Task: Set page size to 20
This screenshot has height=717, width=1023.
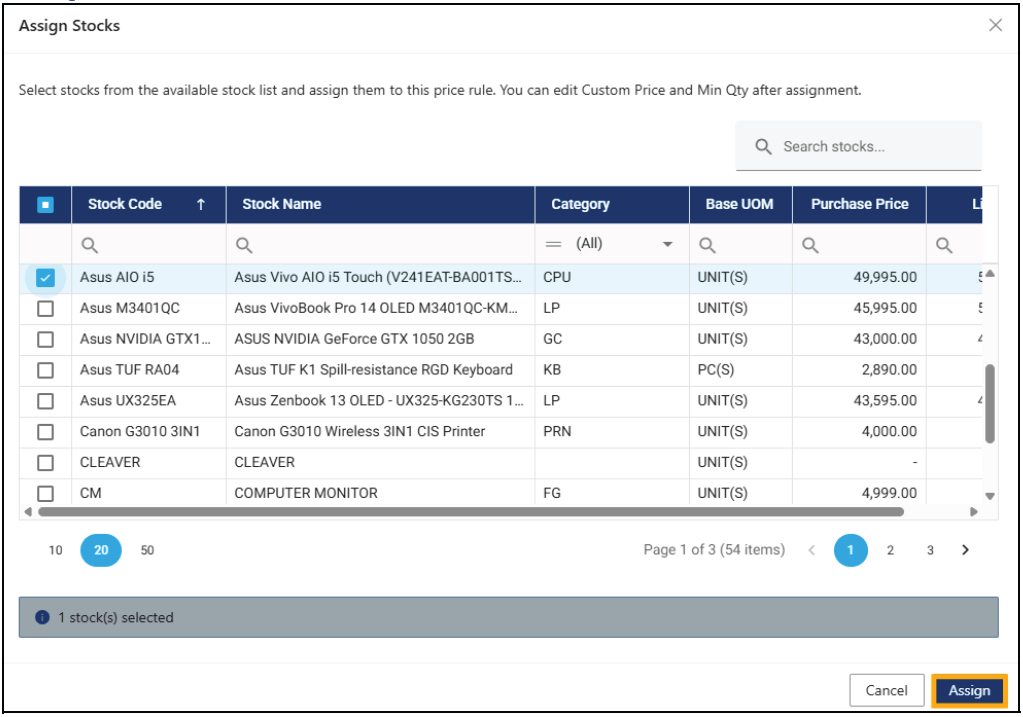Action: pyautogui.click(x=101, y=550)
